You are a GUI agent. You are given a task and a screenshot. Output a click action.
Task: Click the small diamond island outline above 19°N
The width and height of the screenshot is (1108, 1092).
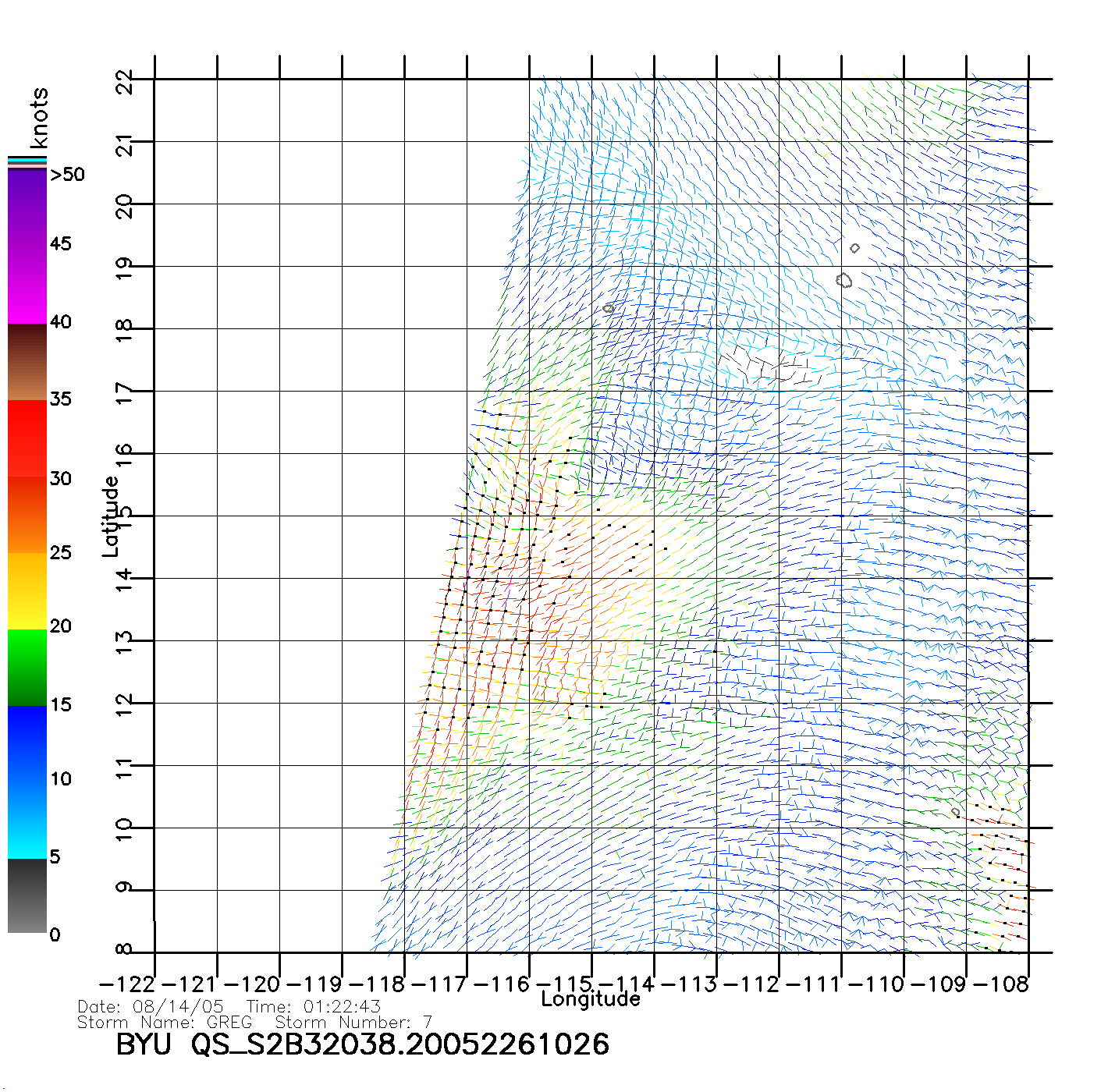pos(854,248)
